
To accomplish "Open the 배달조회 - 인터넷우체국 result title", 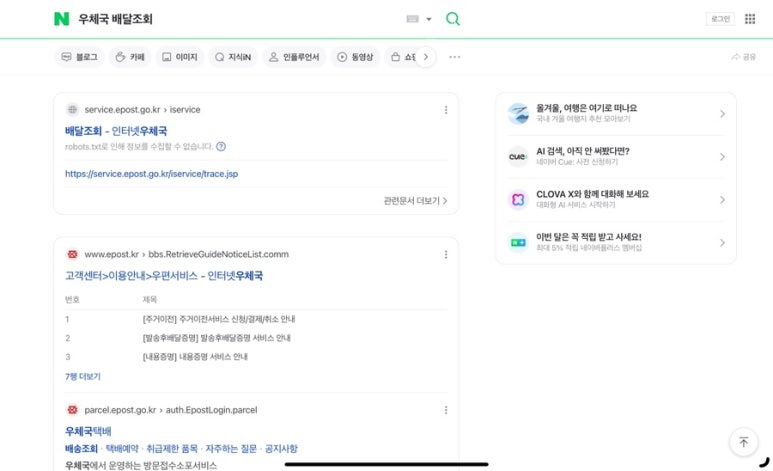I will point(116,131).
